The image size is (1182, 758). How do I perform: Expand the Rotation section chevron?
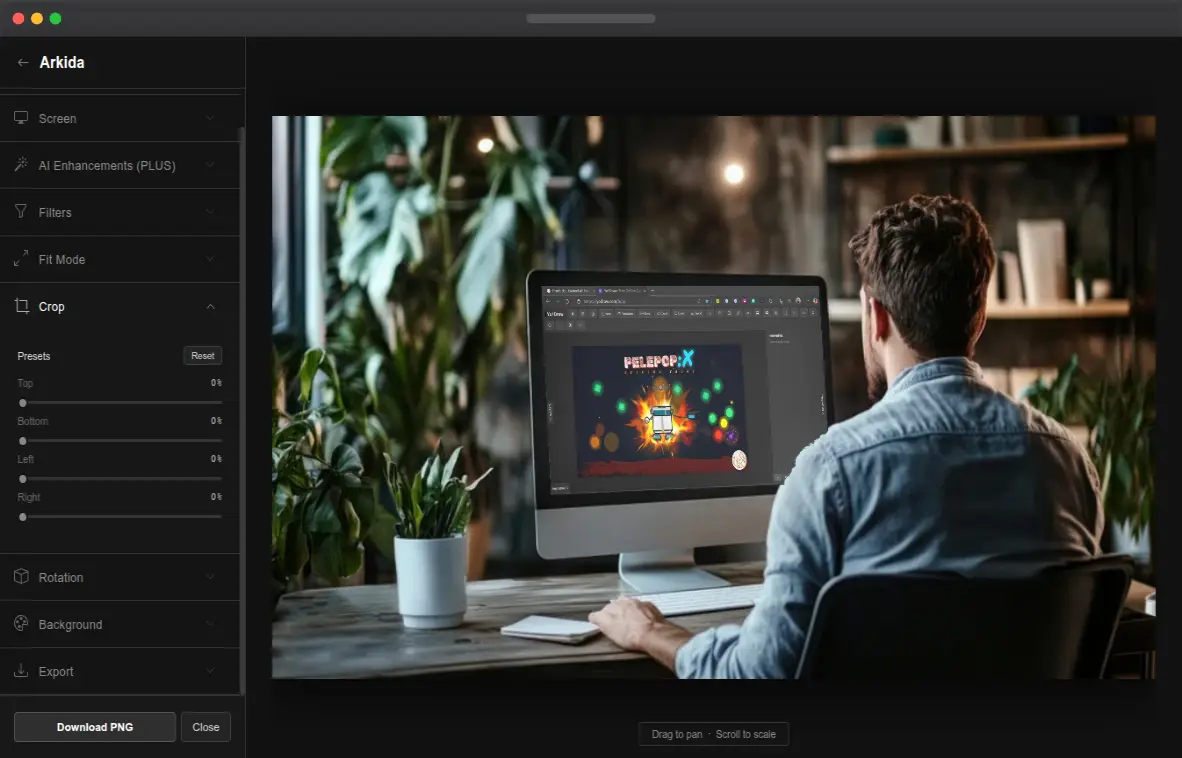[210, 577]
